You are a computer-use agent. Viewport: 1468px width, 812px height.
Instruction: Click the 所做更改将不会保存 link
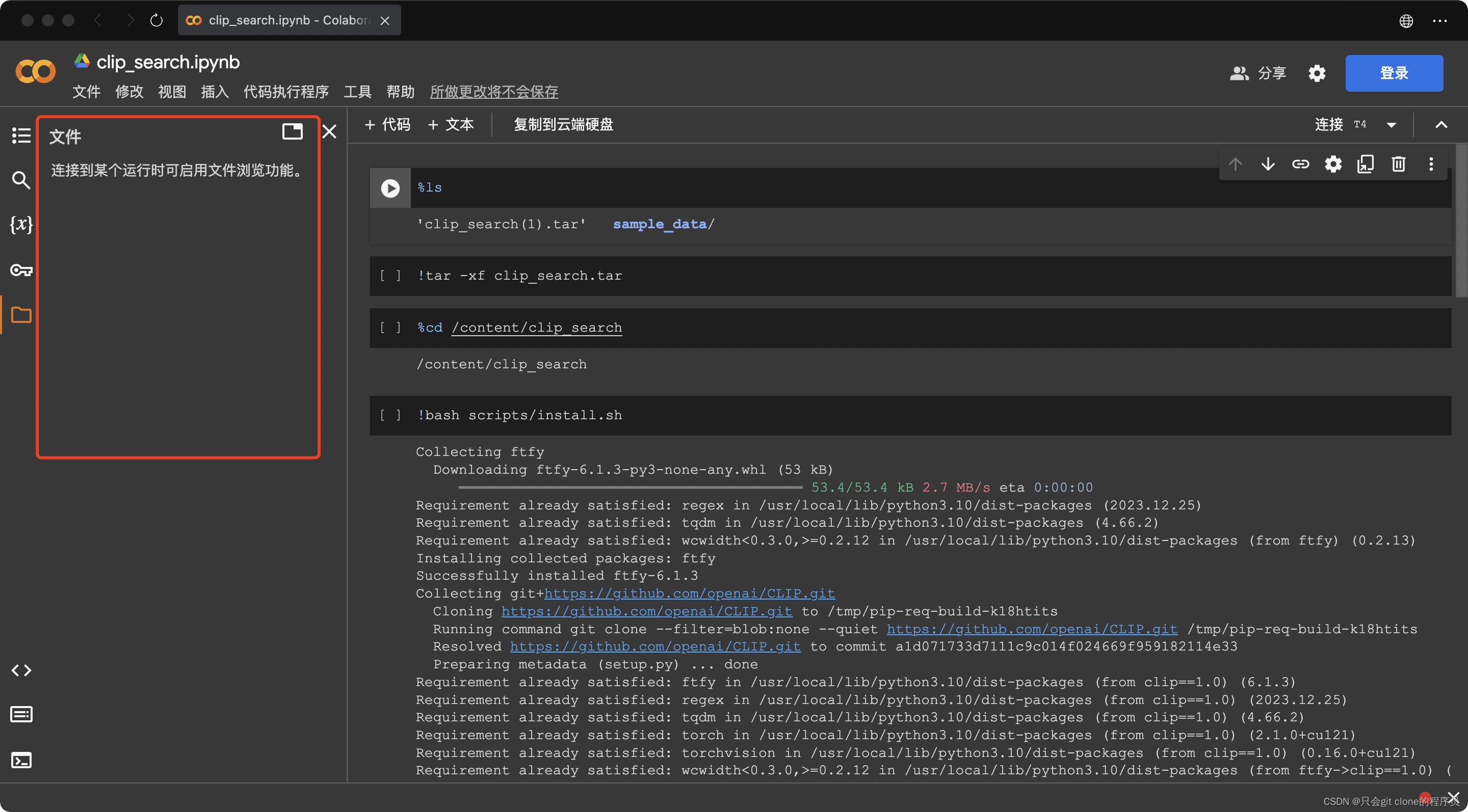click(x=494, y=92)
